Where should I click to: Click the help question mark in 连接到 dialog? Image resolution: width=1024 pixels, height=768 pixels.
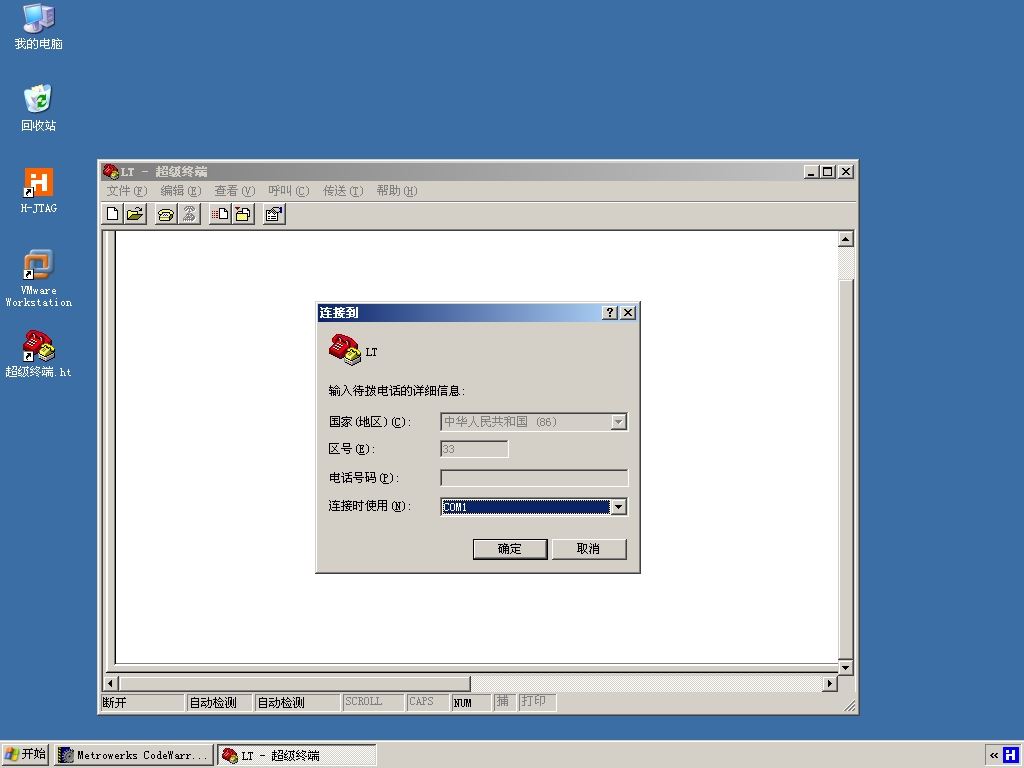[x=609, y=313]
